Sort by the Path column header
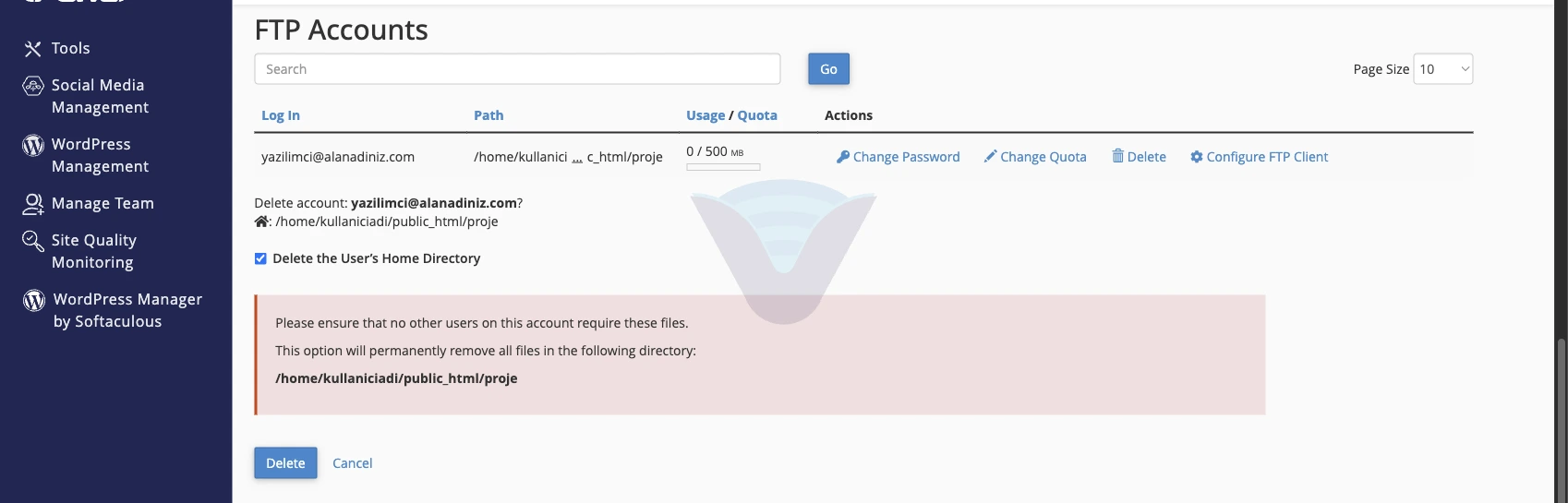This screenshot has width=1568, height=503. click(x=488, y=115)
